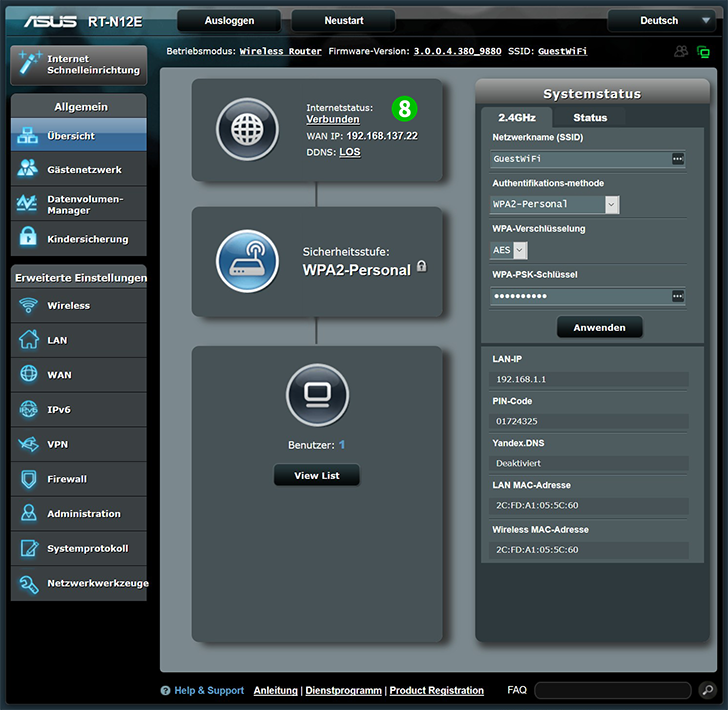Open the Anleitung link
Screen dimensions: 728x710
click(x=275, y=690)
